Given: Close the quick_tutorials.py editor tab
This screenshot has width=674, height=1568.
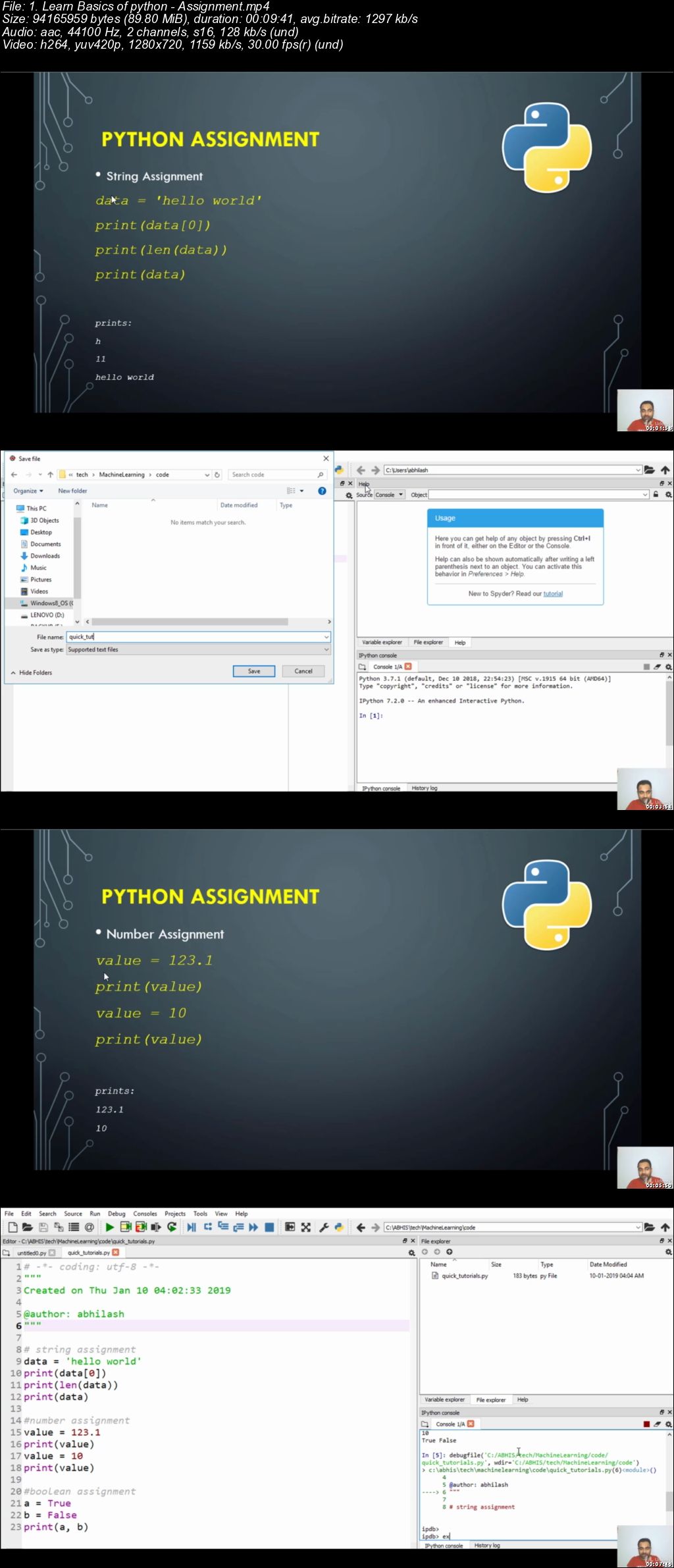Looking at the screenshot, I should (x=116, y=1253).
